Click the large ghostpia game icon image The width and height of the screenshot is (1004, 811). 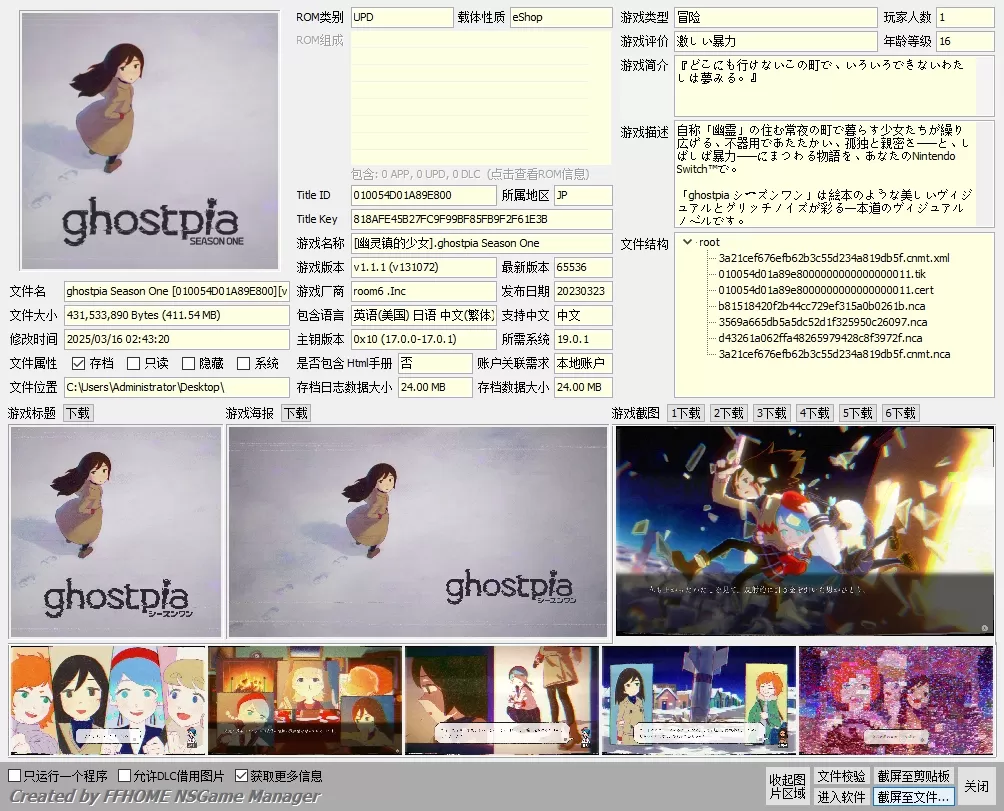click(x=150, y=140)
